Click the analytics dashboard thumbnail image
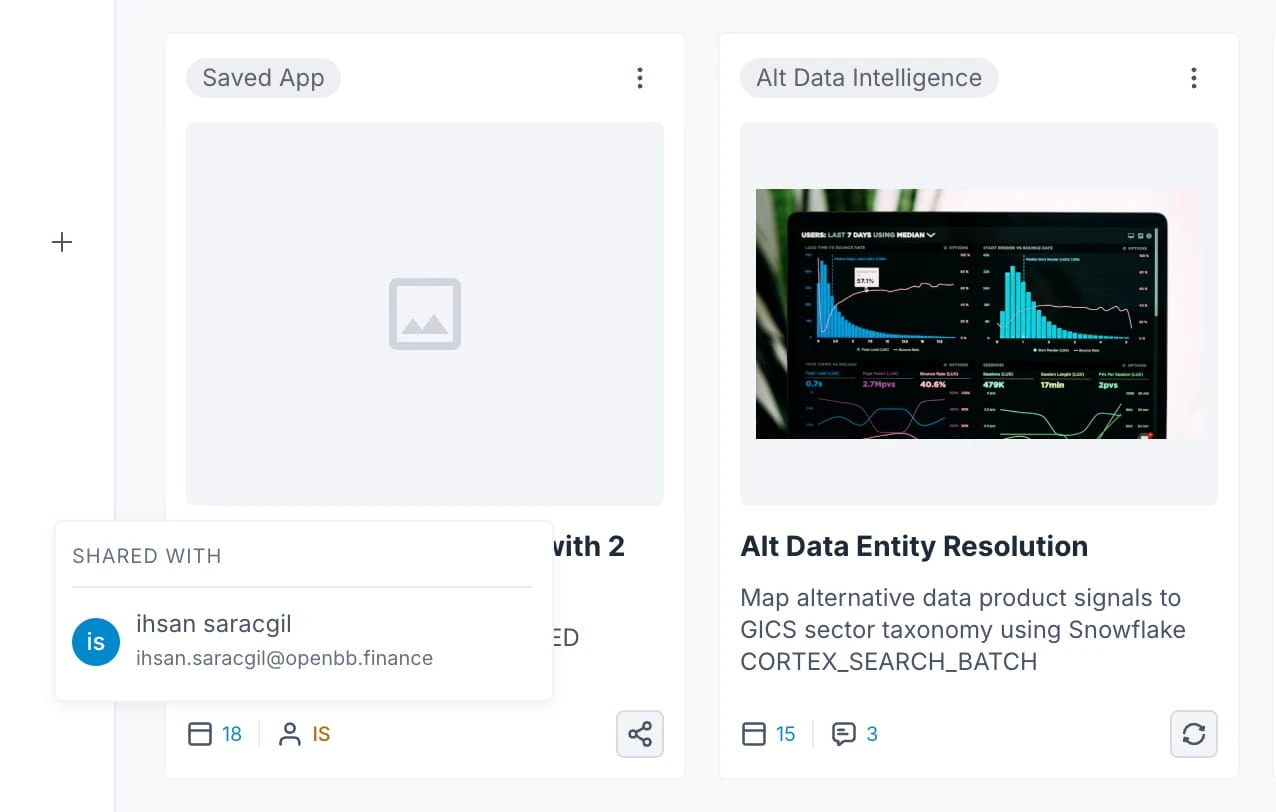The height and width of the screenshot is (812, 1276). pyautogui.click(x=979, y=313)
